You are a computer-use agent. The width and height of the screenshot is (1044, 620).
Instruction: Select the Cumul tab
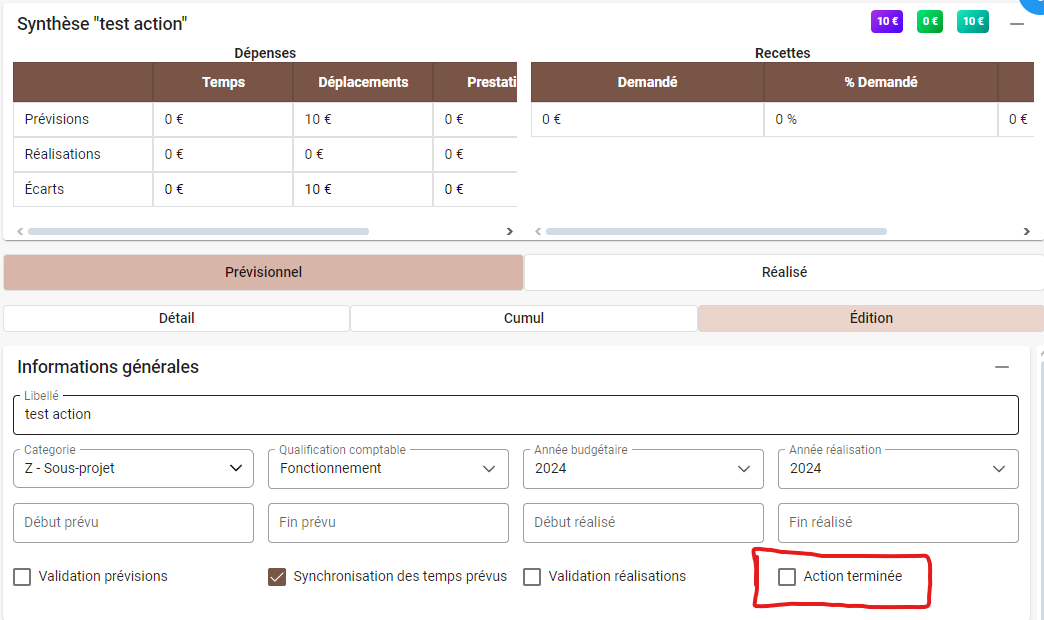tap(523, 318)
